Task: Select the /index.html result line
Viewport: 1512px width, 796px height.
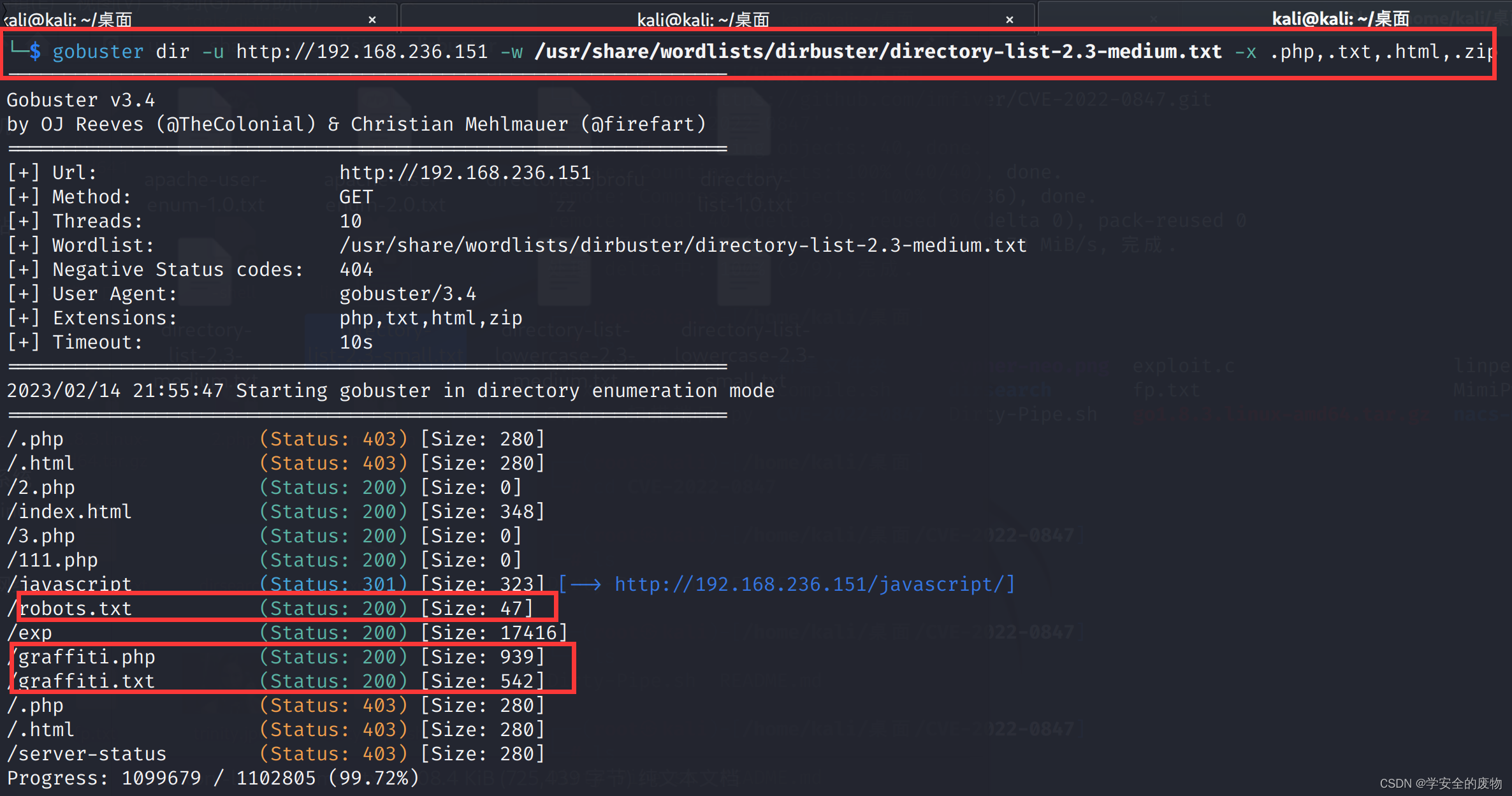Action: point(276,511)
